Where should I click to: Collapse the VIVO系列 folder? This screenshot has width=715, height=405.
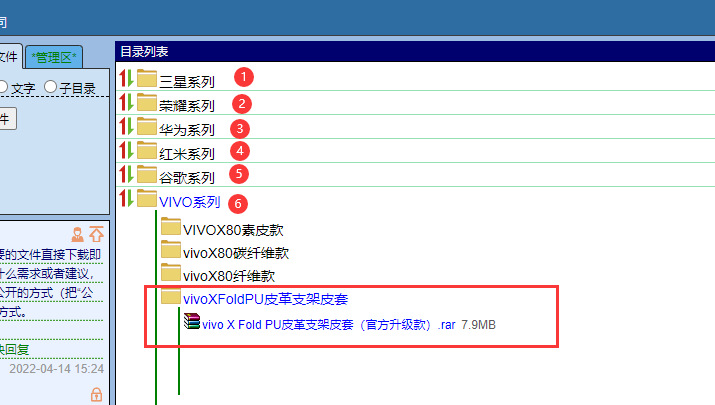(x=189, y=202)
